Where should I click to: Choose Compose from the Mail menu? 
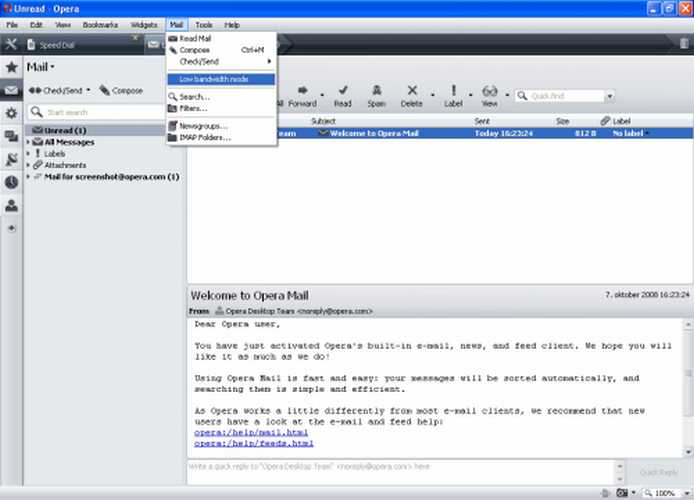click(x=221, y=50)
